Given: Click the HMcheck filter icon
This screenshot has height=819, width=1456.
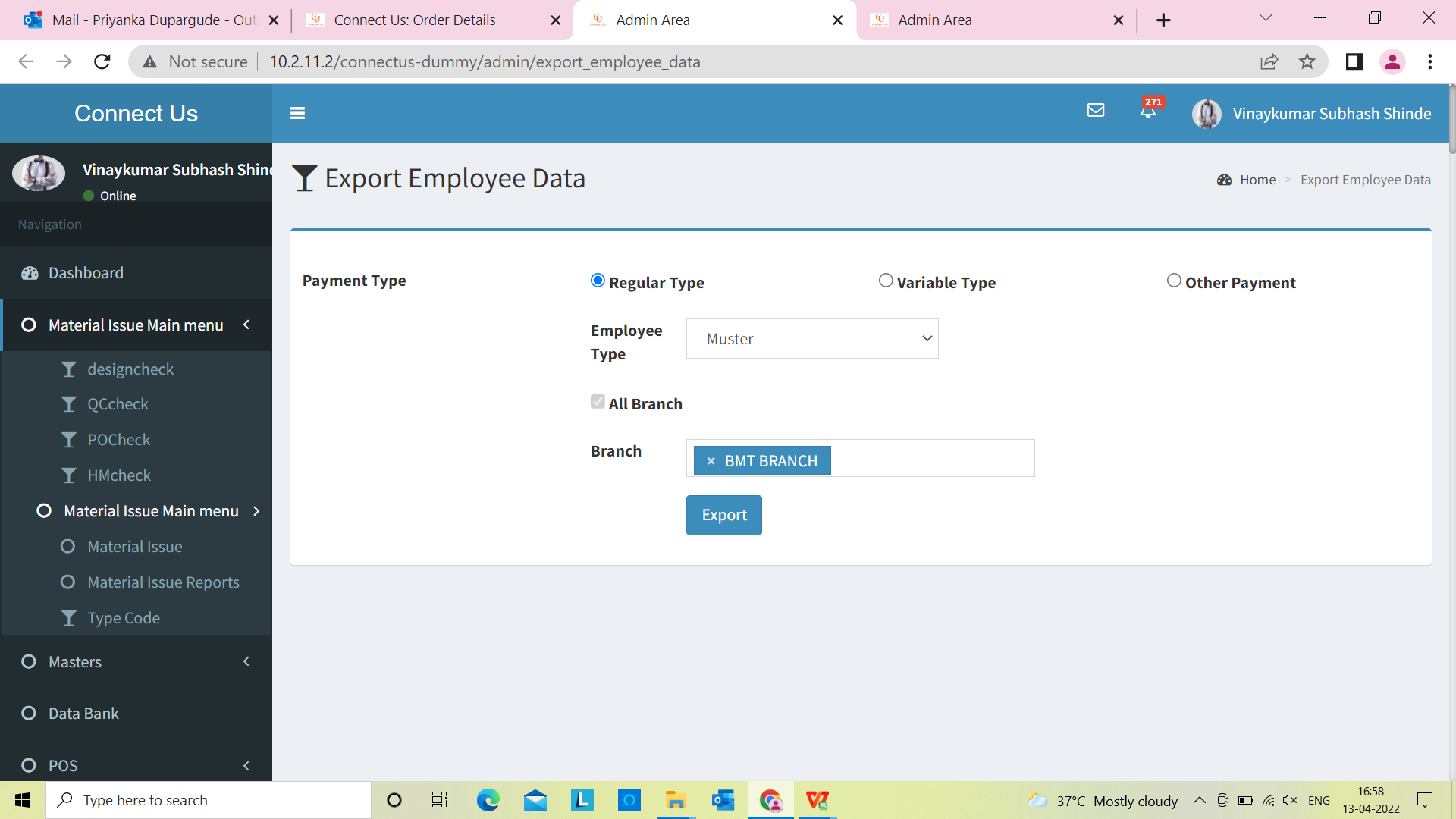Looking at the screenshot, I should pos(69,476).
